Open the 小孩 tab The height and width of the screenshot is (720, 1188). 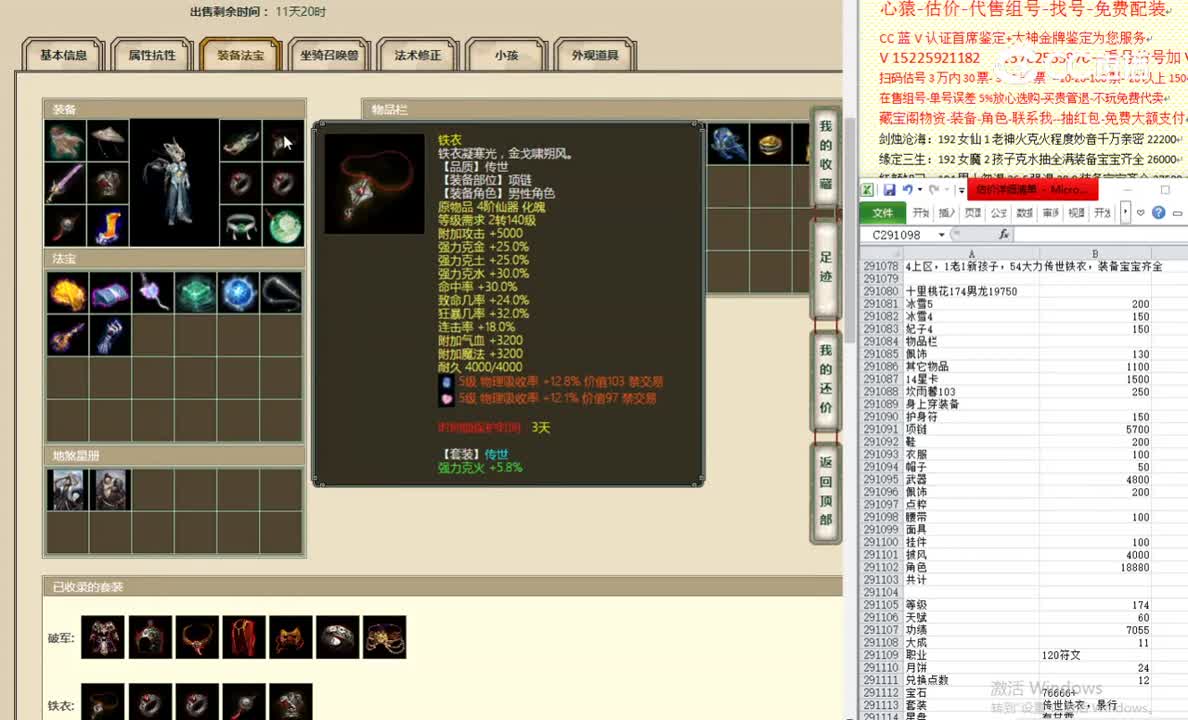pos(506,55)
